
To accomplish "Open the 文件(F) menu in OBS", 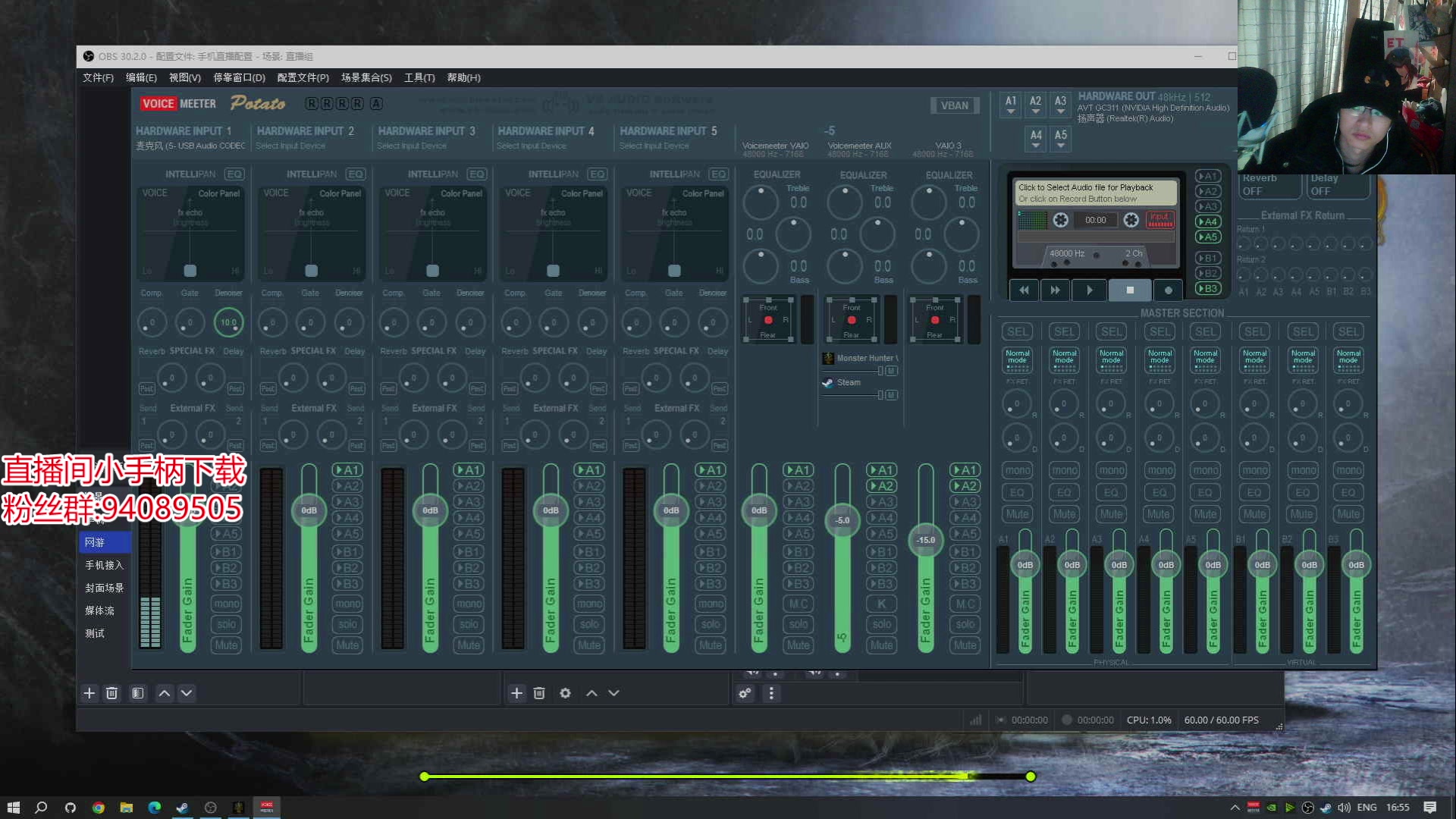I will 98,77.
